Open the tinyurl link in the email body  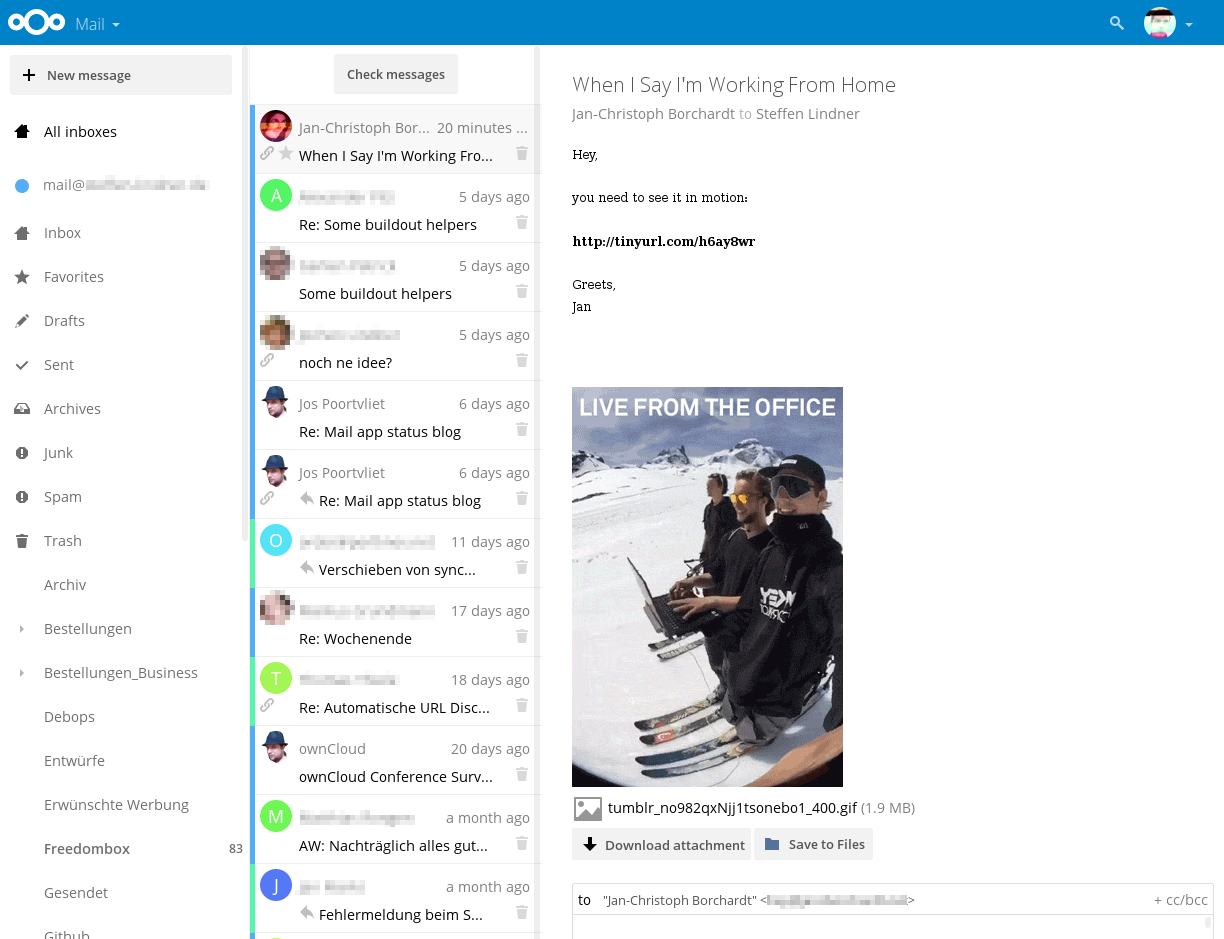tap(663, 241)
